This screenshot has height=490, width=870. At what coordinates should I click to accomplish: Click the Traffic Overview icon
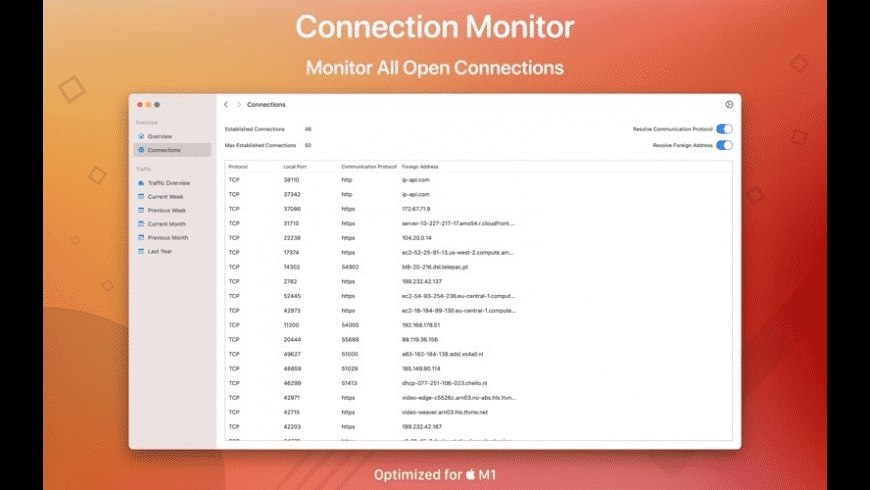[x=141, y=183]
